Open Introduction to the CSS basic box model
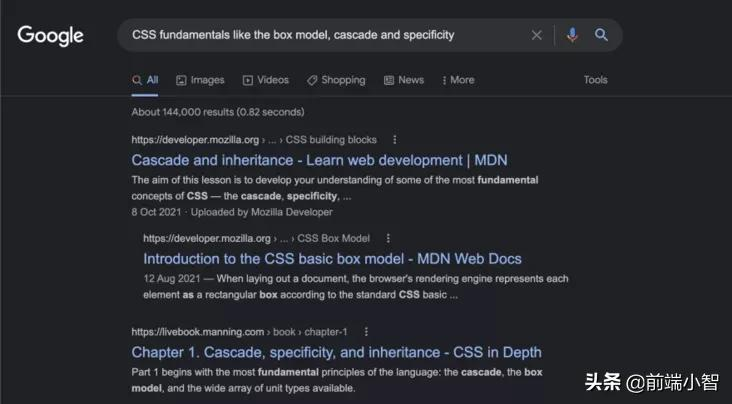Image resolution: width=732 pixels, height=404 pixels. pos(332,259)
